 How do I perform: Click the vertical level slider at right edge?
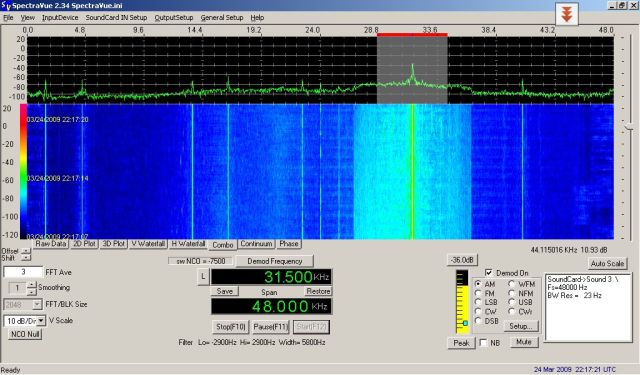pos(629,128)
